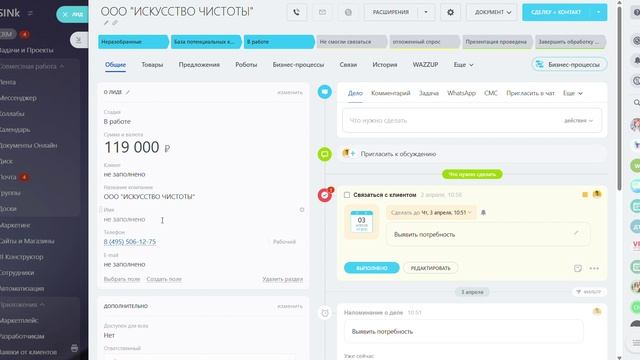640x360 pixels.
Task: Click the calendar date icon showing 03
Action: tap(362, 222)
